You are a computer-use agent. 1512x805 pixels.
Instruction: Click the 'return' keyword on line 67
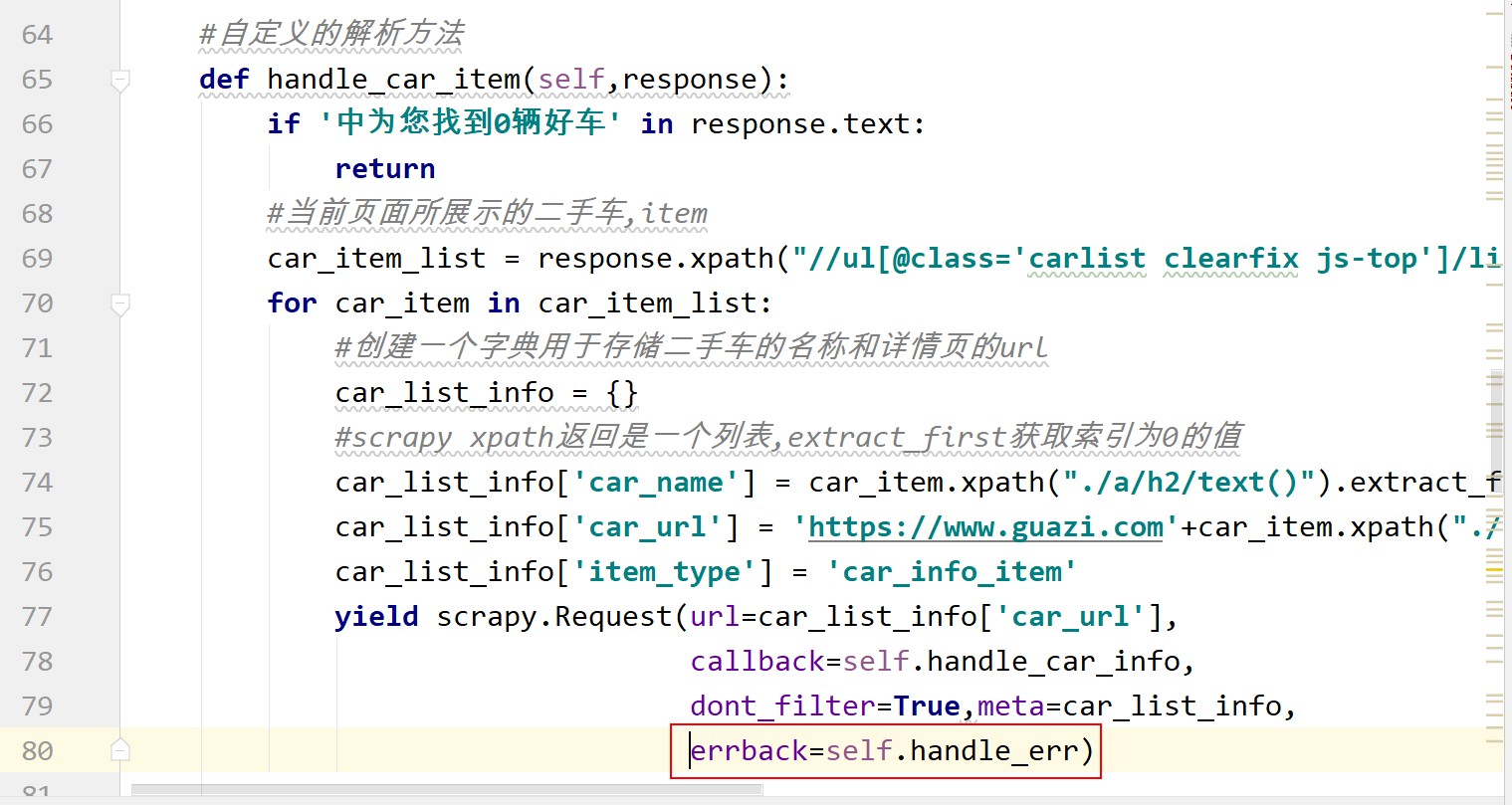point(385,169)
